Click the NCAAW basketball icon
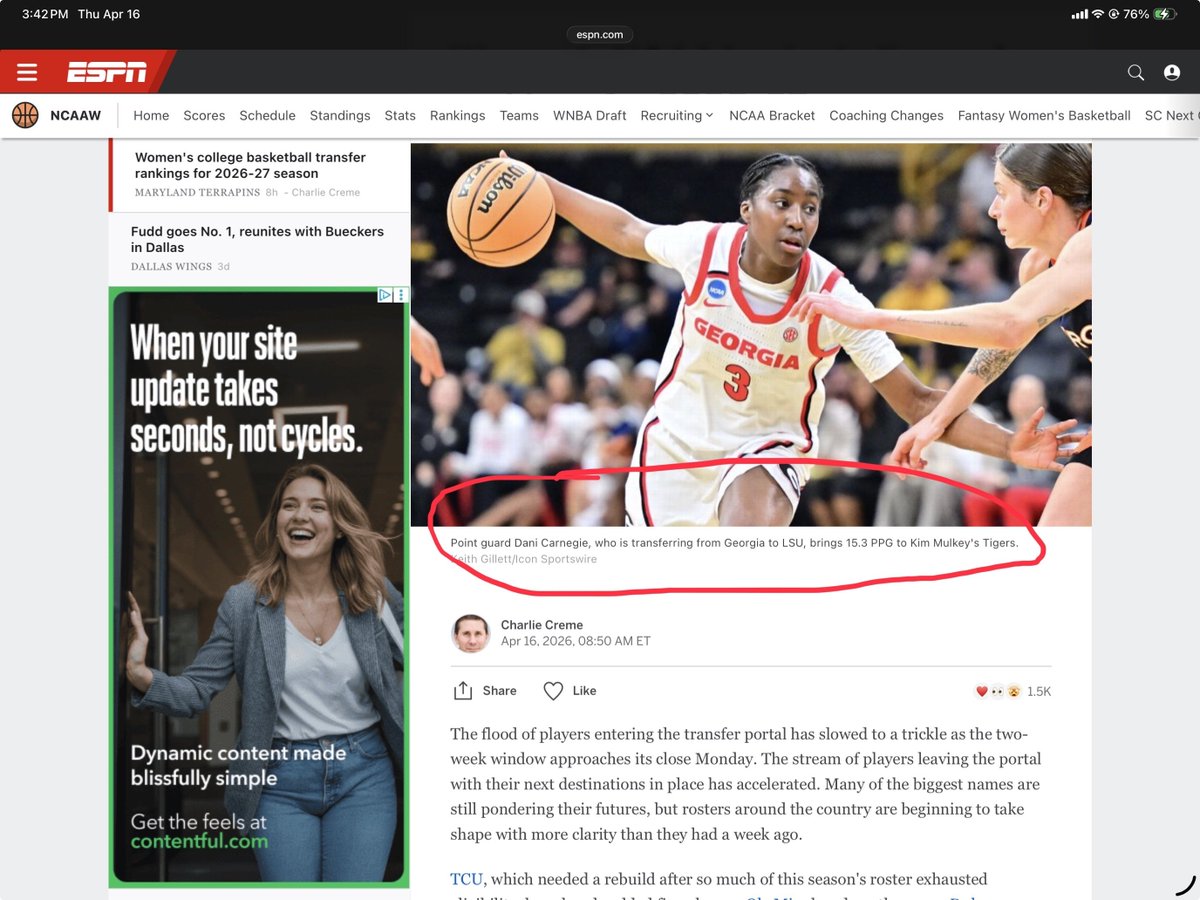1200x900 pixels. pos(25,115)
